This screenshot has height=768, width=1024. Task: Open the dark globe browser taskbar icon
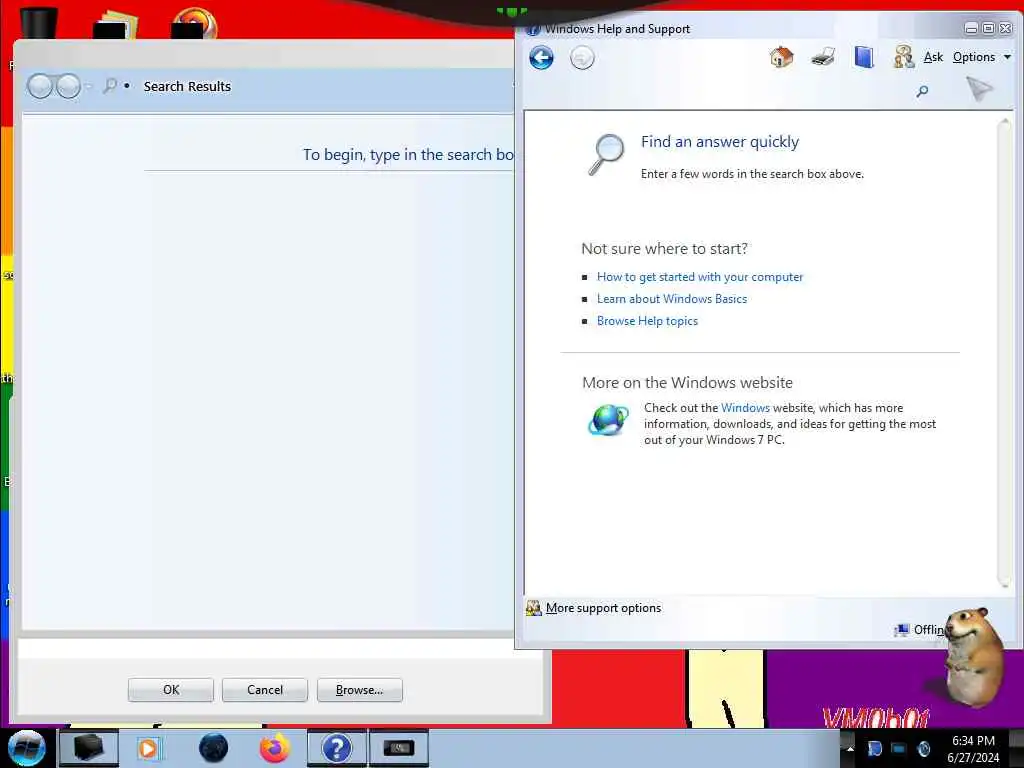213,748
